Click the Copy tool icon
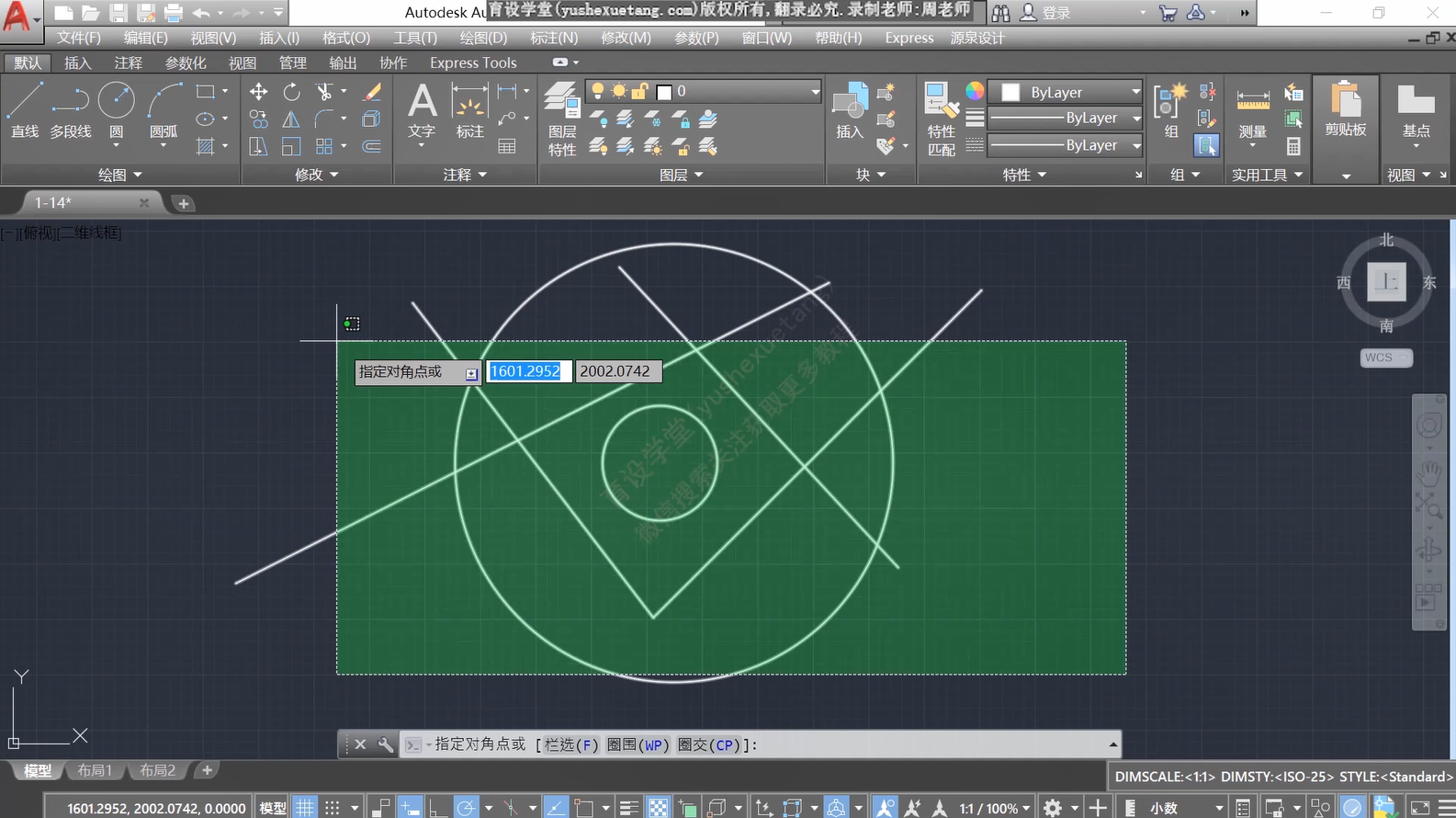The width and height of the screenshot is (1456, 818). pyautogui.click(x=259, y=119)
